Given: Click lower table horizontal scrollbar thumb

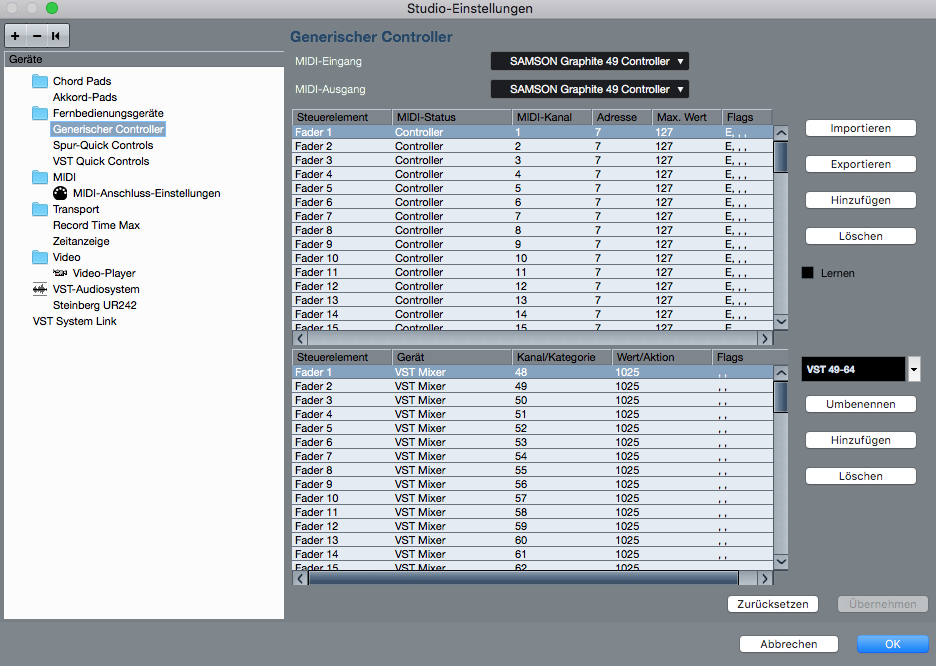Looking at the screenshot, I should click(524, 578).
